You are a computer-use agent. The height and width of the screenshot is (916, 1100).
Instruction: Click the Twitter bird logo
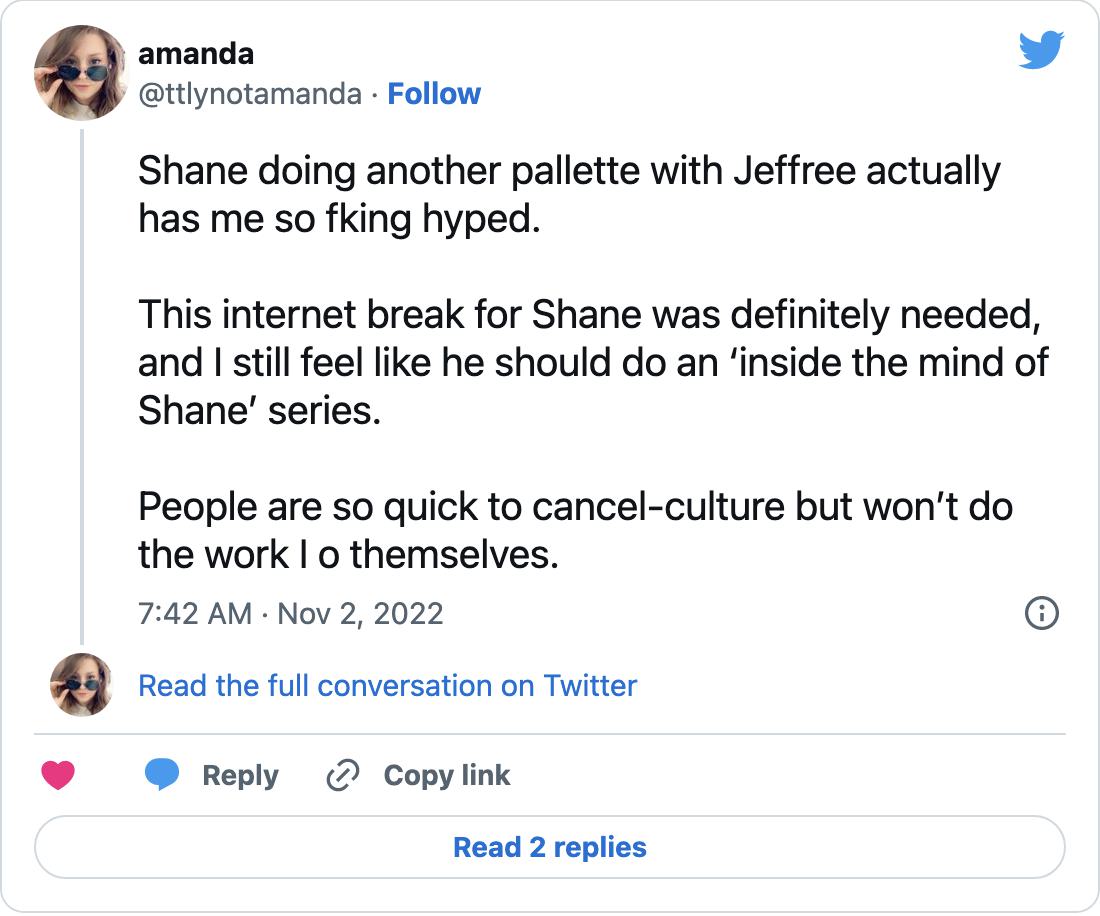(x=1042, y=51)
